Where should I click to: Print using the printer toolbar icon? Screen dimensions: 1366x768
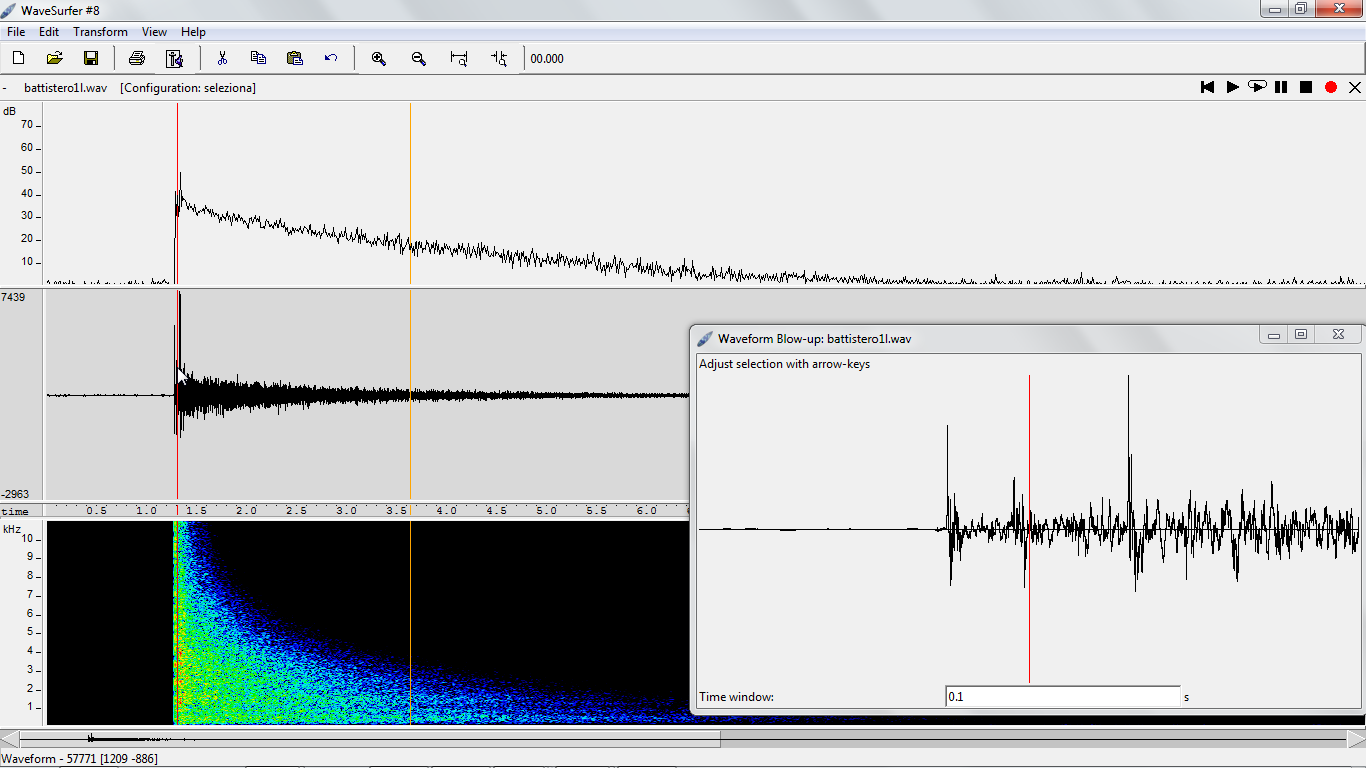137,58
